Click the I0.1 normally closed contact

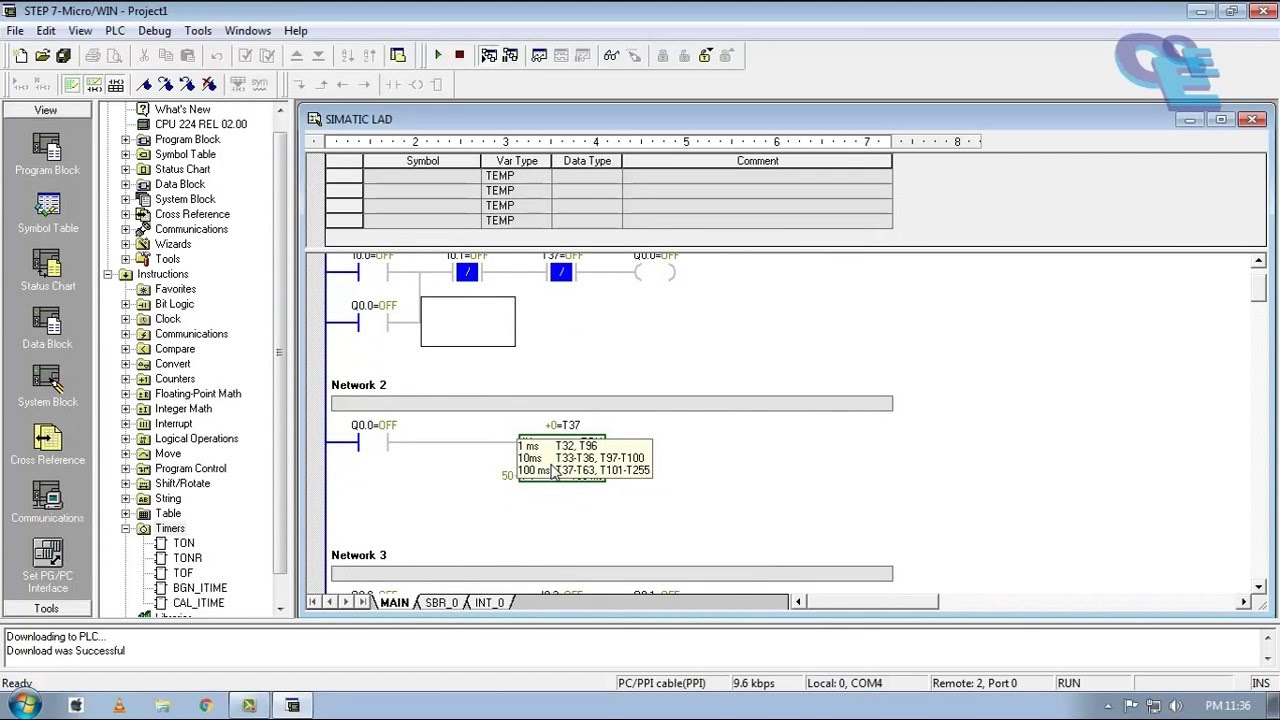tap(467, 272)
